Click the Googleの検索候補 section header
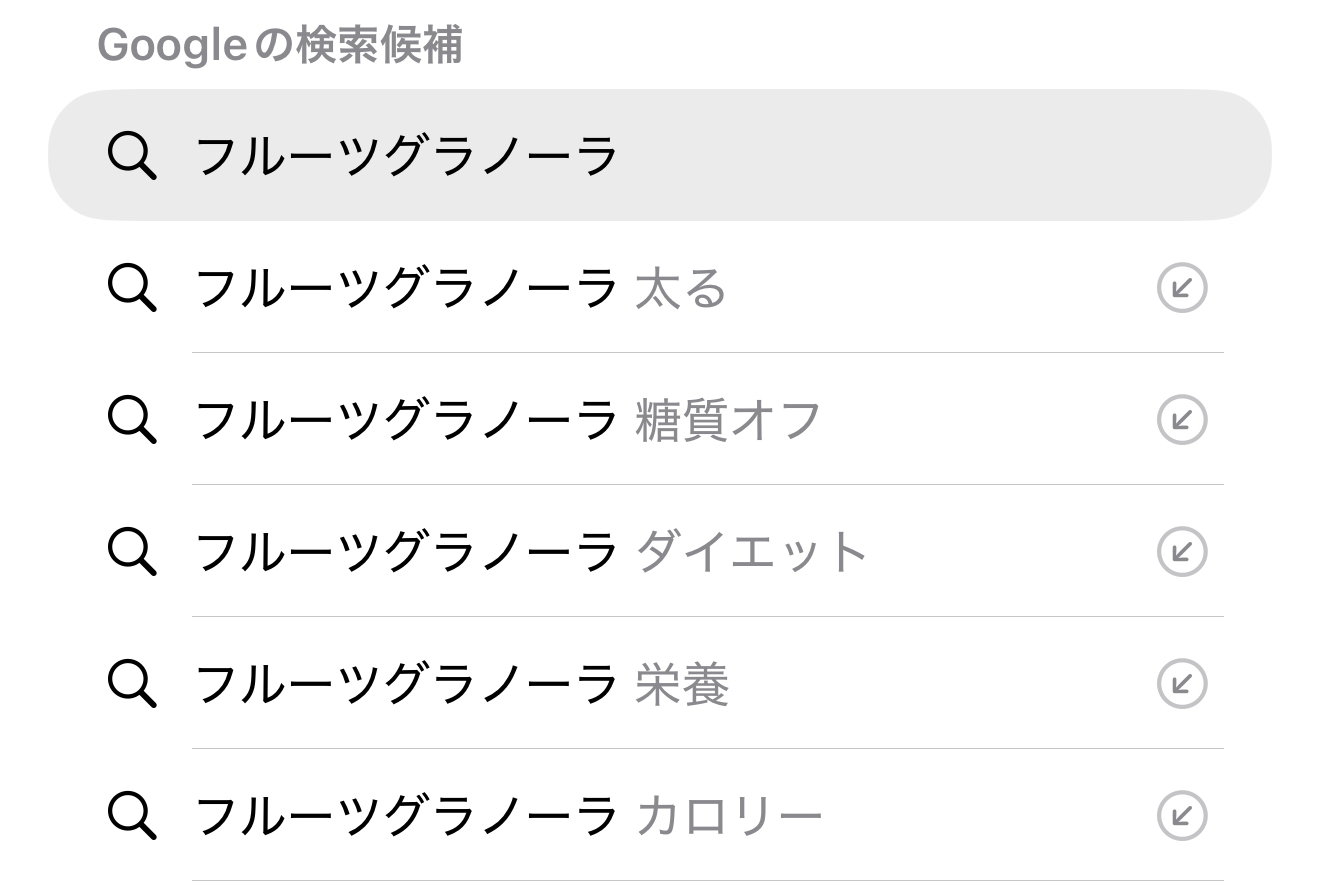The height and width of the screenshot is (889, 1320). click(280, 45)
